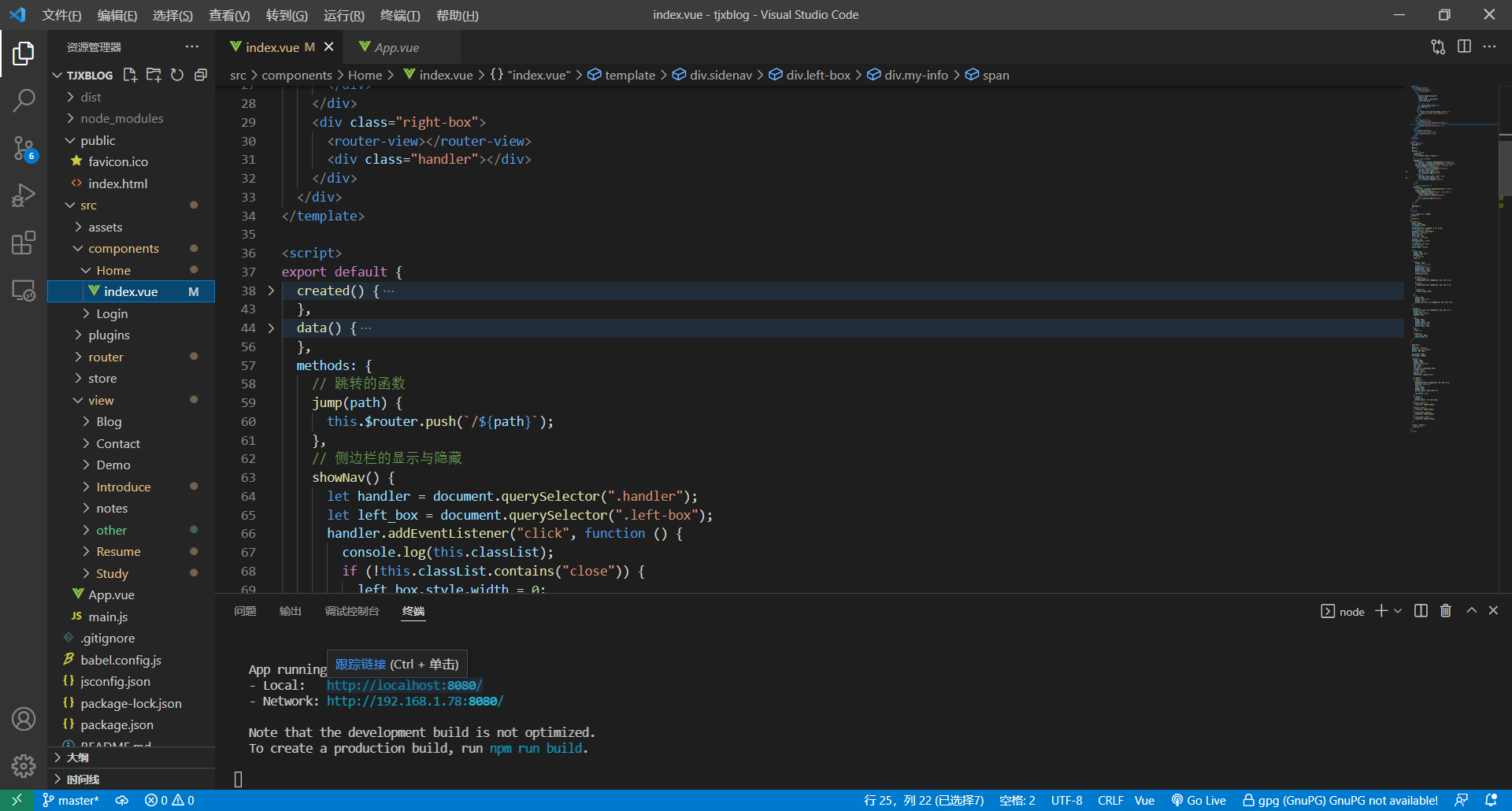Open the Explorer view in activity bar
This screenshot has height=811, width=1512.
[x=24, y=54]
